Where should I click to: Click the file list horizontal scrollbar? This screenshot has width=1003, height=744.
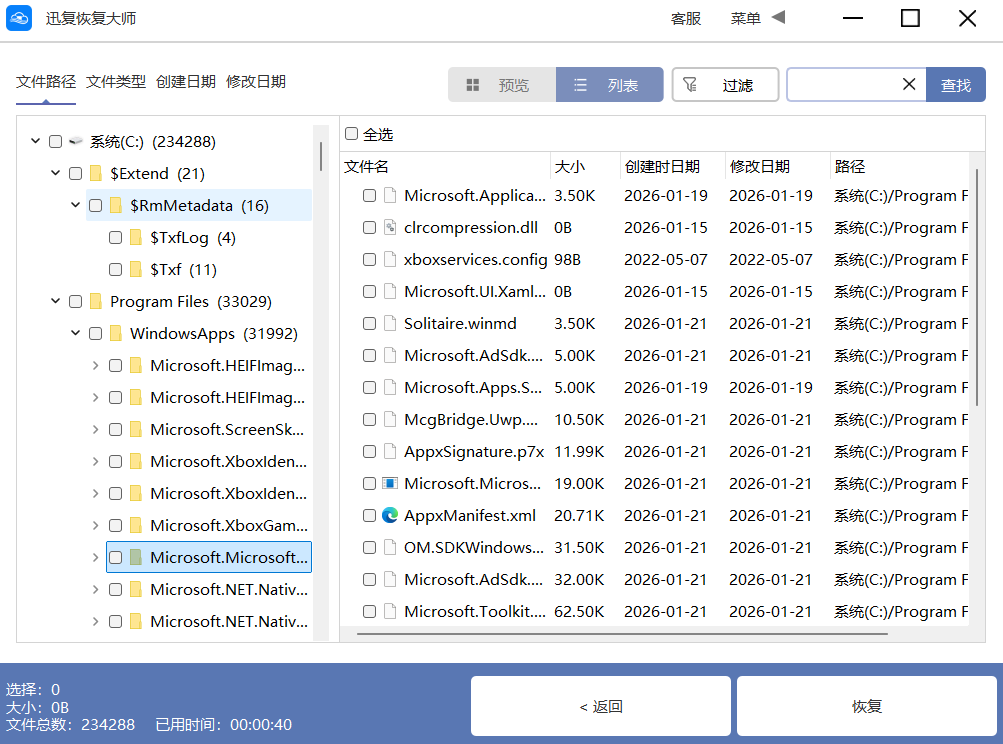tap(620, 633)
